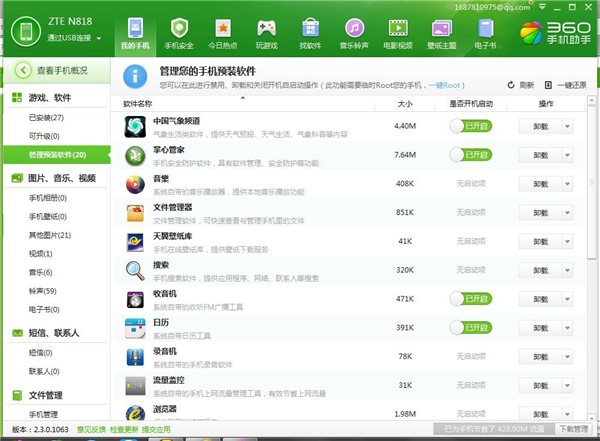The height and width of the screenshot is (441, 600).
Task: Click the 搜索 magnifier app icon
Action: click(135, 271)
